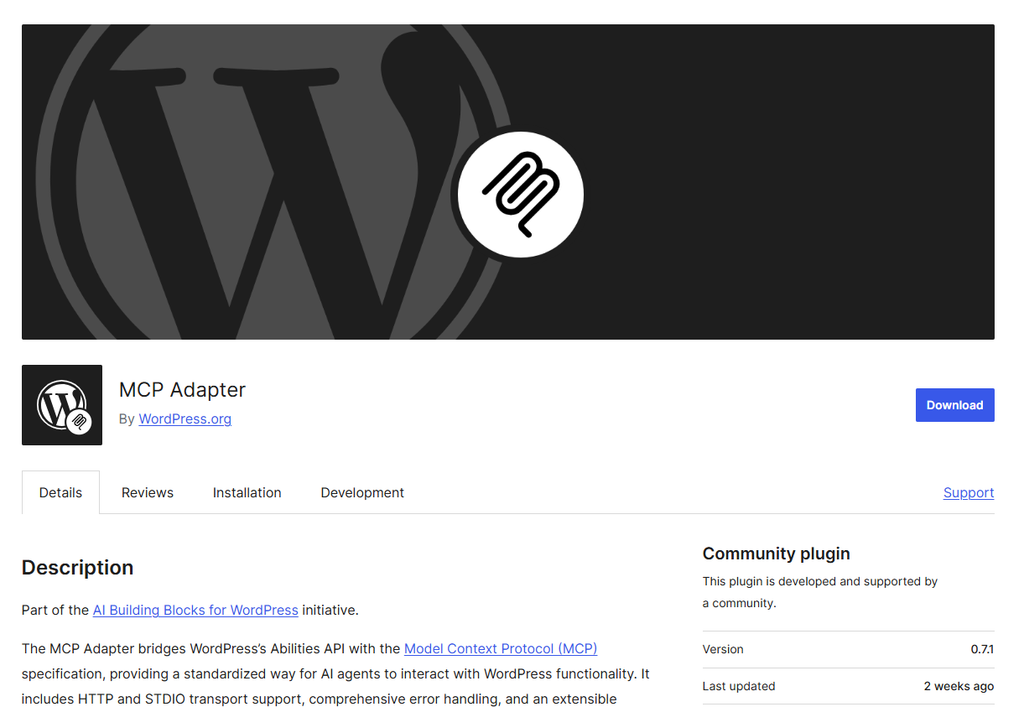
Task: Switch to the Reviews tab
Action: pyautogui.click(x=148, y=493)
